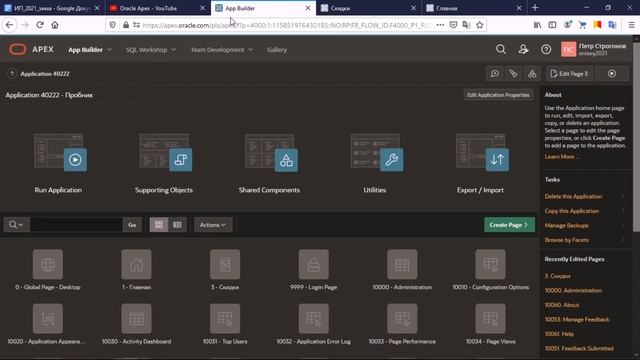The height and width of the screenshot is (360, 640).
Task: Switch to the Google Docs tab
Action: [x=52, y=8]
